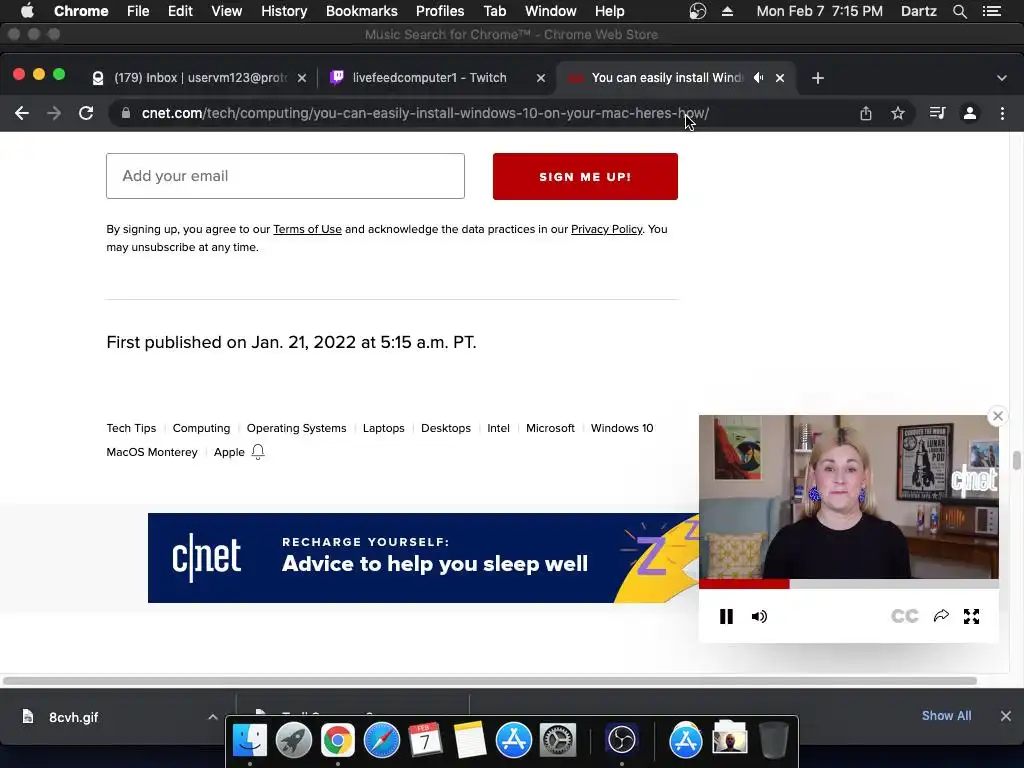Close the floating video player
This screenshot has height=768, width=1024.
pyautogui.click(x=998, y=415)
